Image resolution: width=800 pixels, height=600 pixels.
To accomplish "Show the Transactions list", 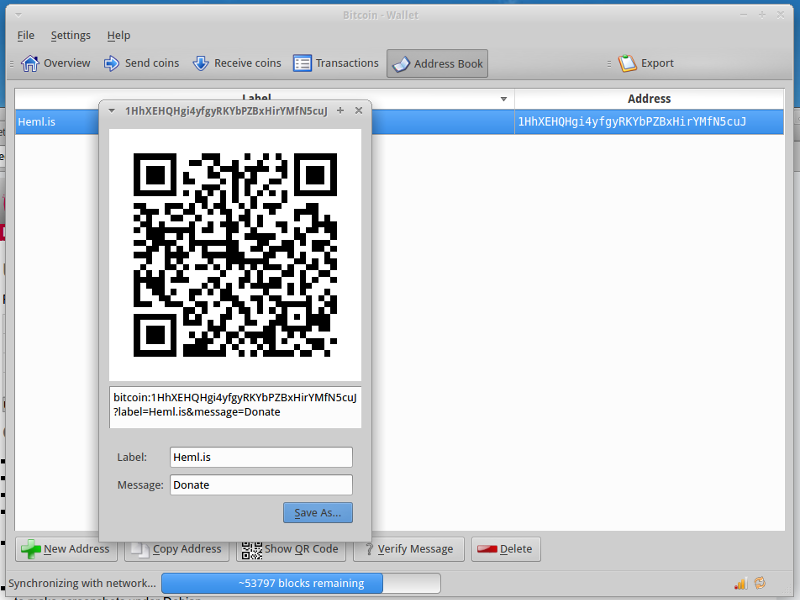I will pos(336,63).
